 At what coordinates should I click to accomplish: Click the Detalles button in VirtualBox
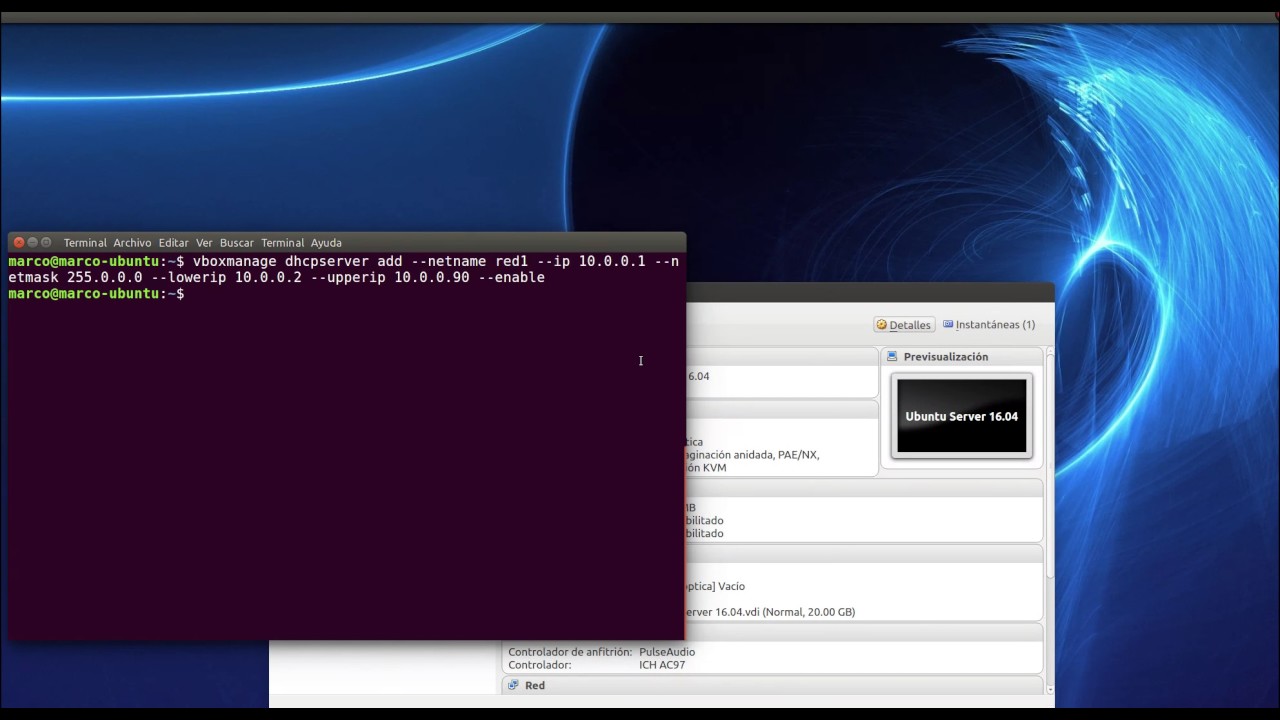904,325
